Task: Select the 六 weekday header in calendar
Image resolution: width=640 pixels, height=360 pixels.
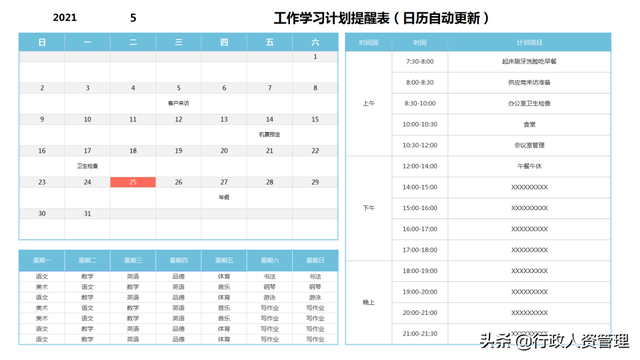Action: (315, 42)
